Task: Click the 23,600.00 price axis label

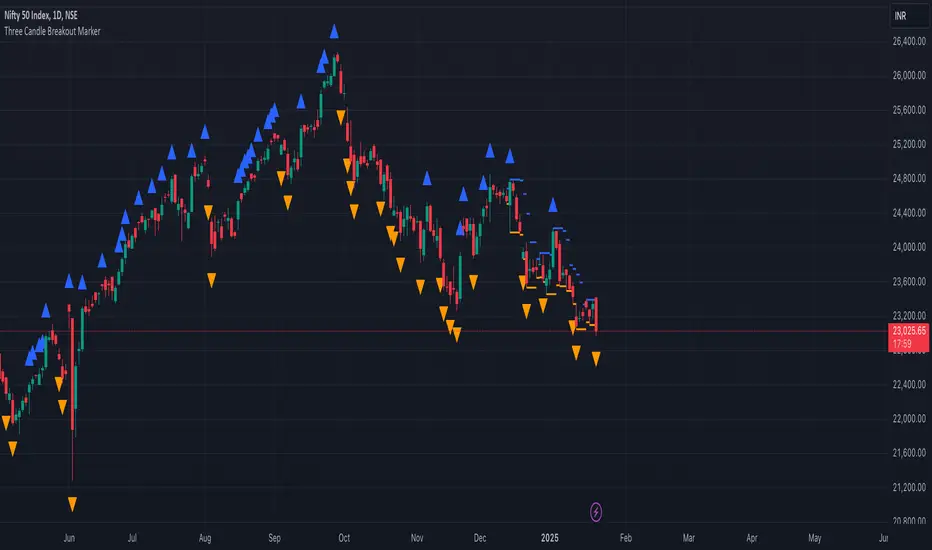Action: [909, 281]
